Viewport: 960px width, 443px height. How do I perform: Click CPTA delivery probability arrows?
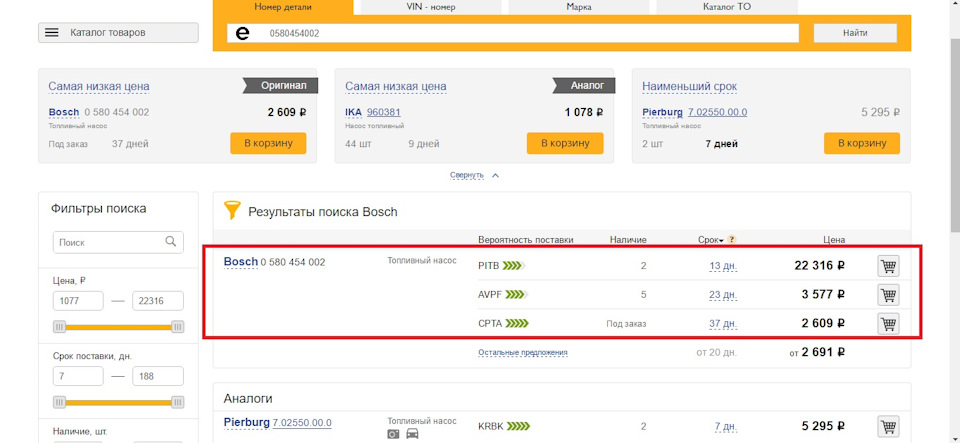pyautogui.click(x=518, y=323)
